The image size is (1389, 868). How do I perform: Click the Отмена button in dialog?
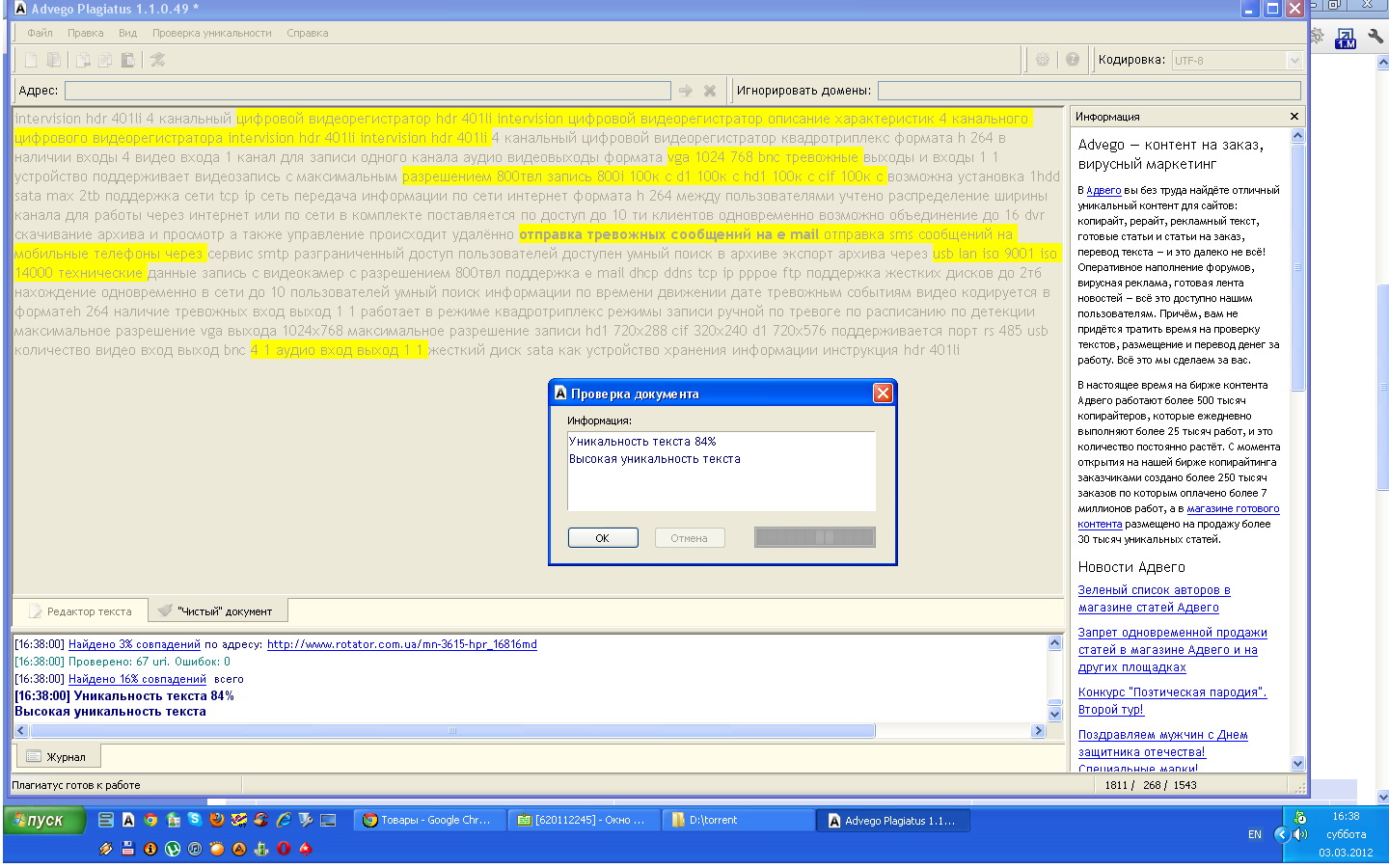pyautogui.click(x=690, y=538)
